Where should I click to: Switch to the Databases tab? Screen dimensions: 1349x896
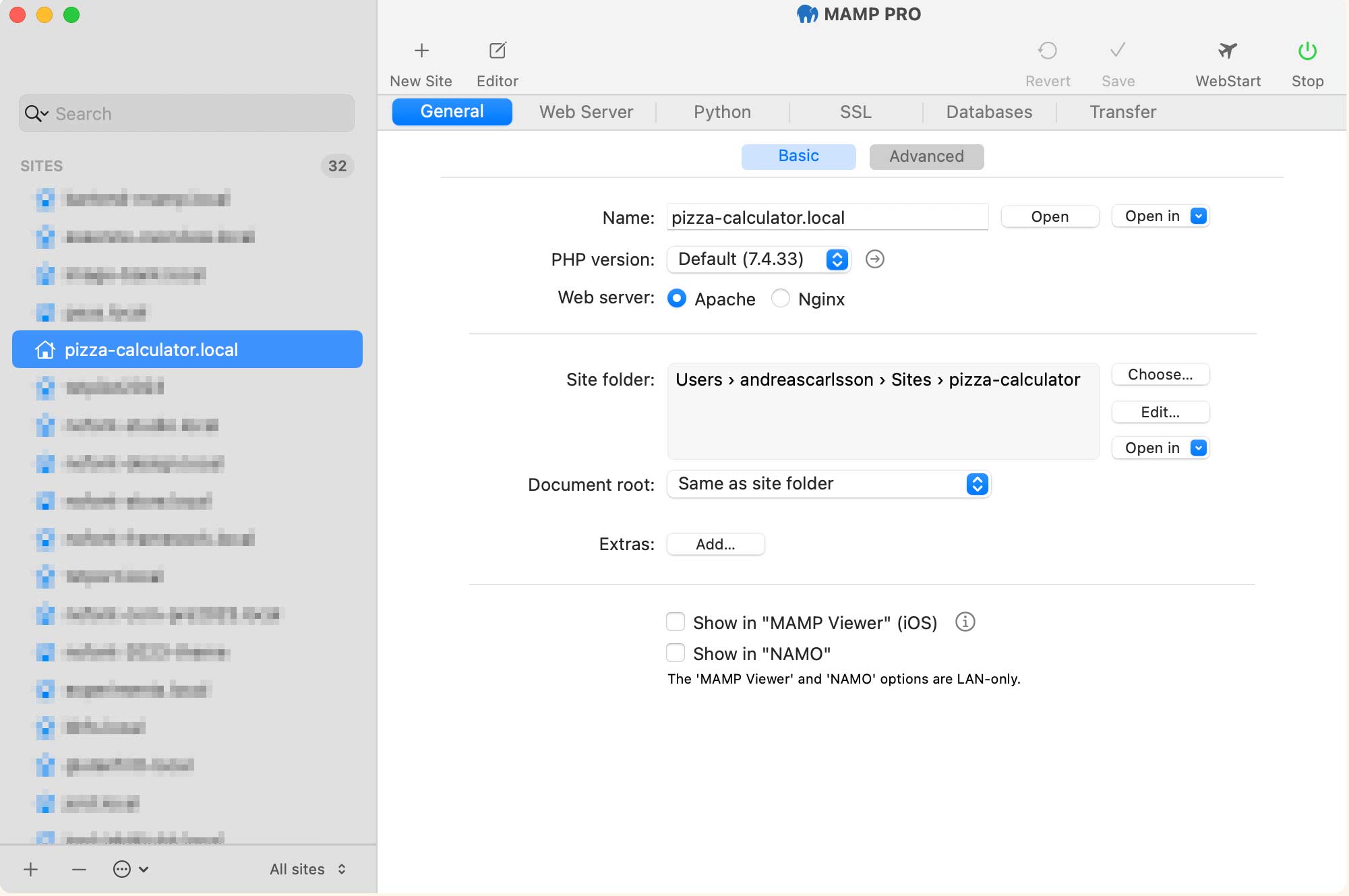click(x=989, y=112)
